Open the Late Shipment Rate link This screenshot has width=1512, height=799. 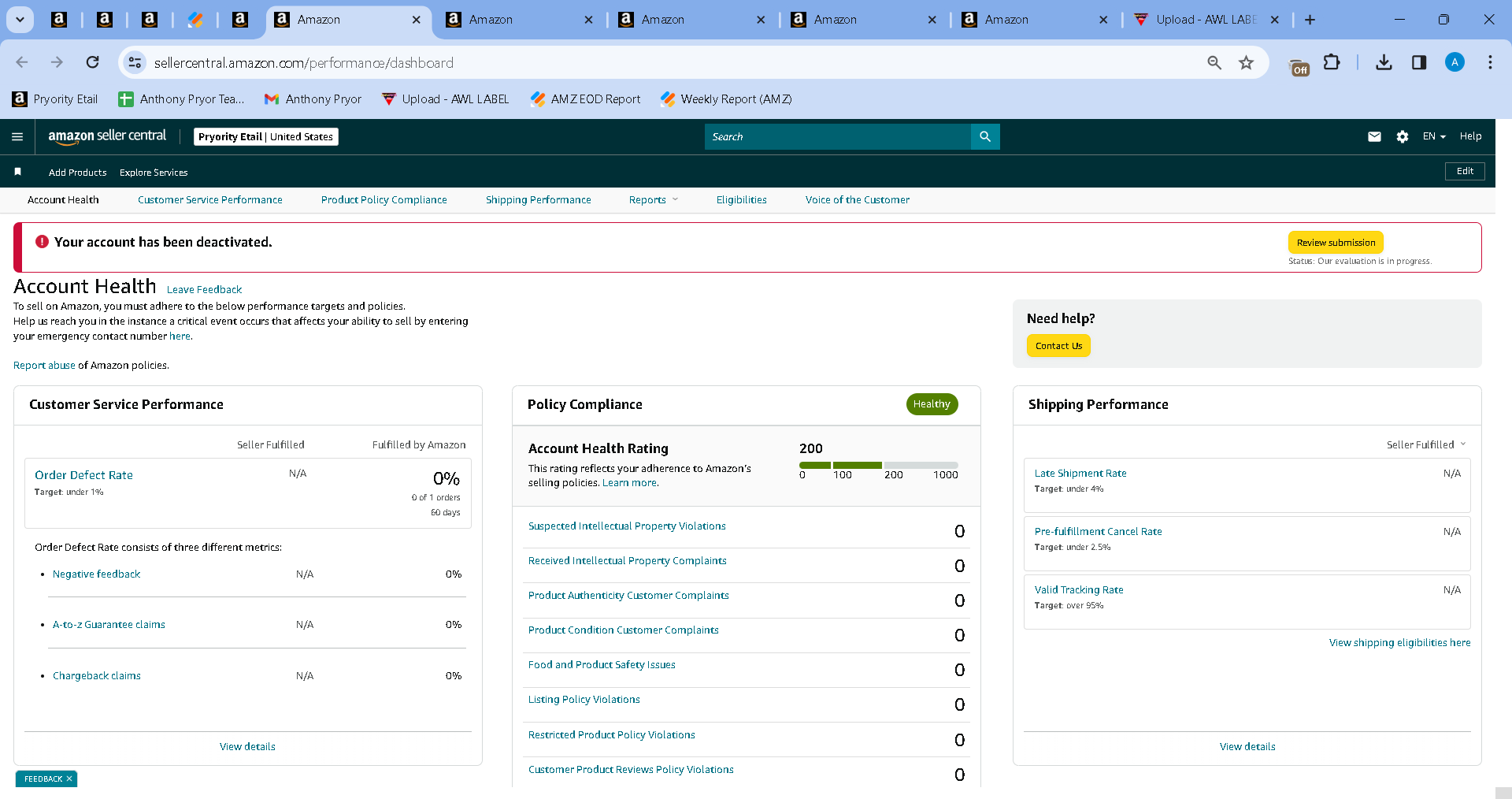(1080, 474)
